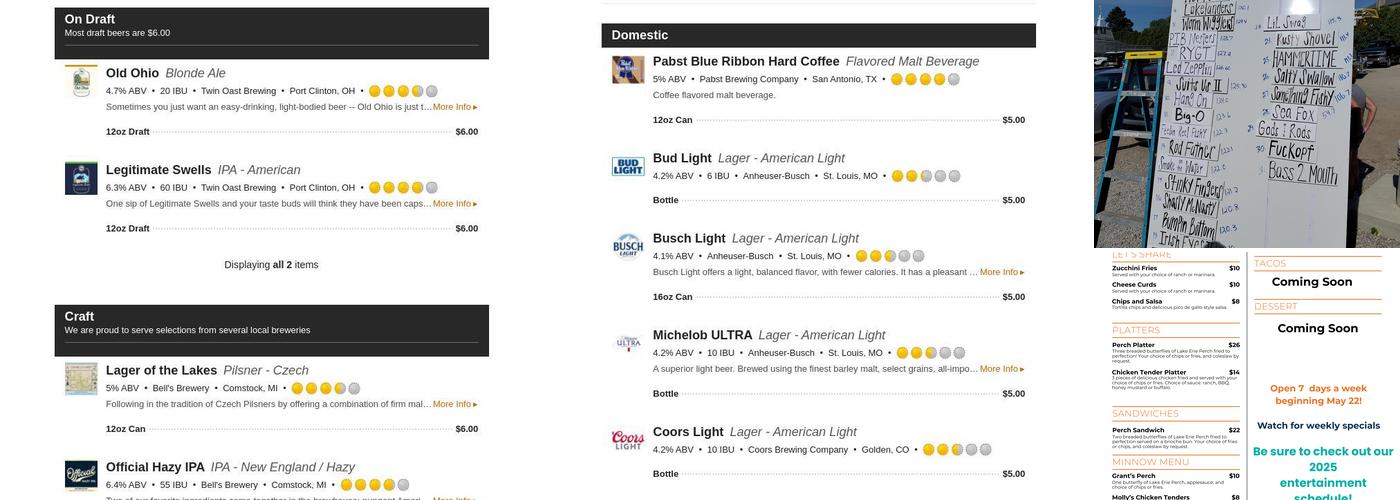Image resolution: width=1400 pixels, height=500 pixels.
Task: Open the Pabst Blue Ribbon Hard Coffee title
Action: tap(746, 61)
